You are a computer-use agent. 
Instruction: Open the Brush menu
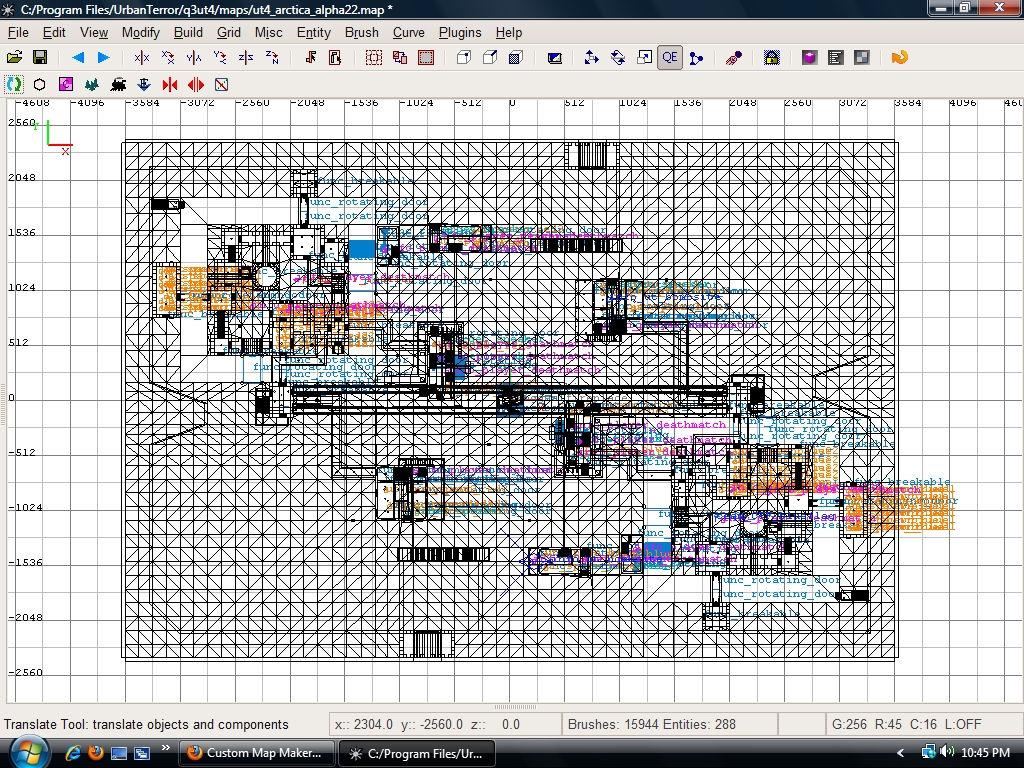click(361, 32)
